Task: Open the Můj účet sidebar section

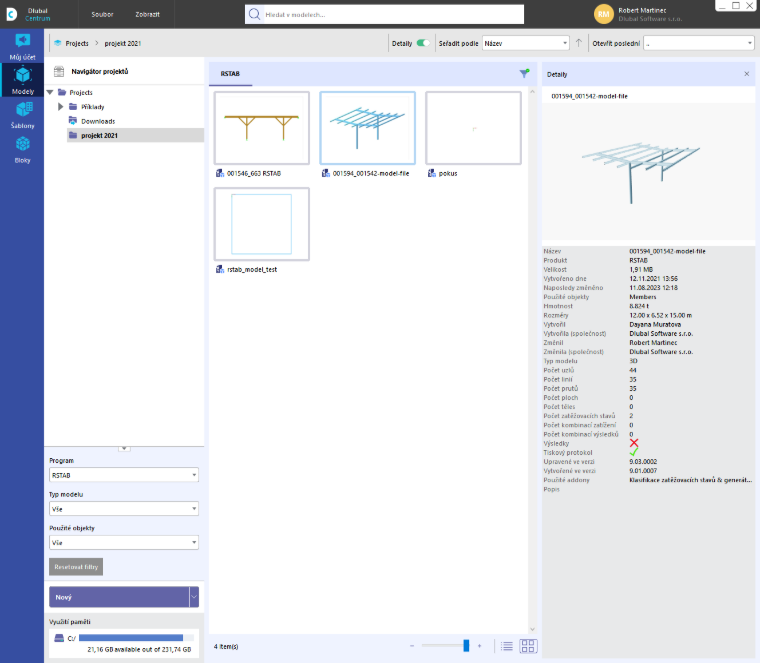Action: pos(22,47)
